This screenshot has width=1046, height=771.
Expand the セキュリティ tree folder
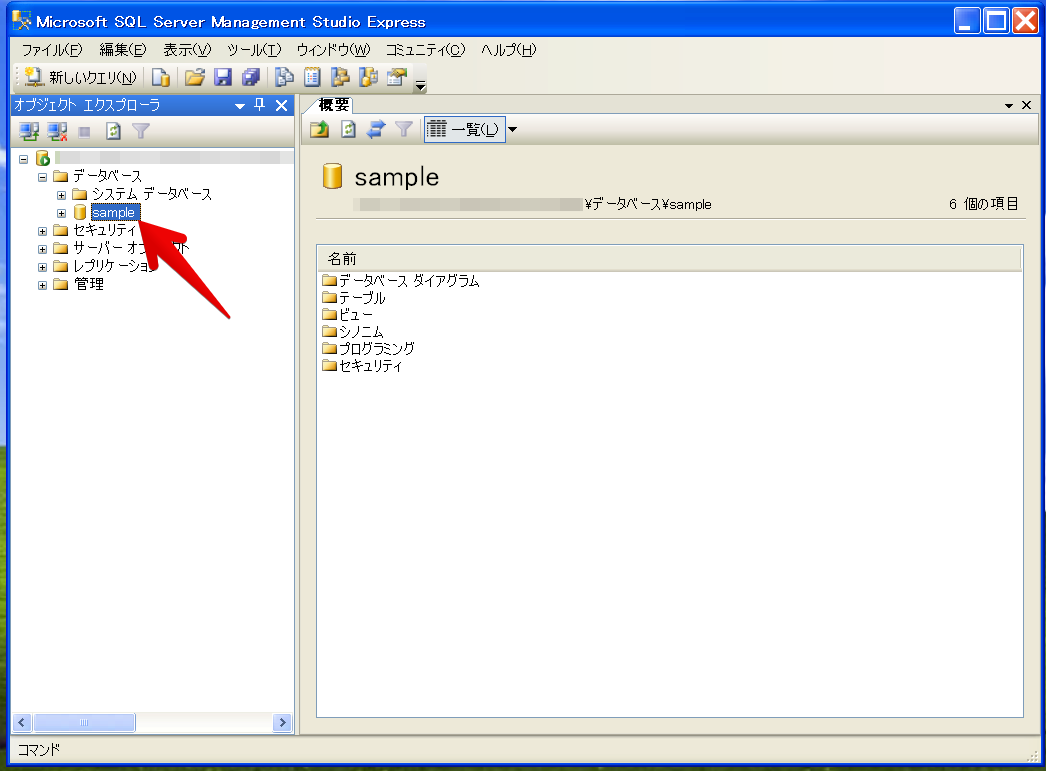43,231
